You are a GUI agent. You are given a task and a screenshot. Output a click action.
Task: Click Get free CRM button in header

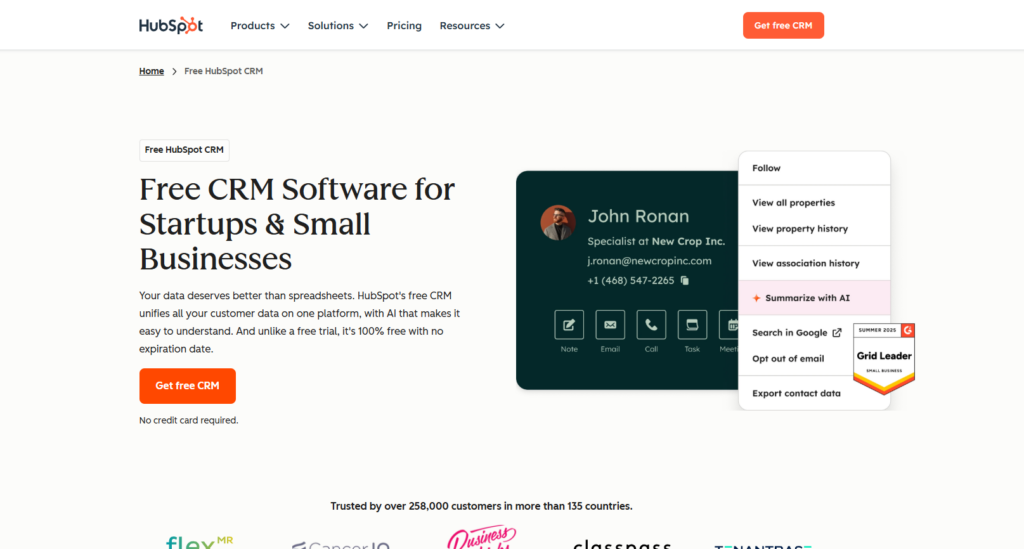[x=783, y=26]
